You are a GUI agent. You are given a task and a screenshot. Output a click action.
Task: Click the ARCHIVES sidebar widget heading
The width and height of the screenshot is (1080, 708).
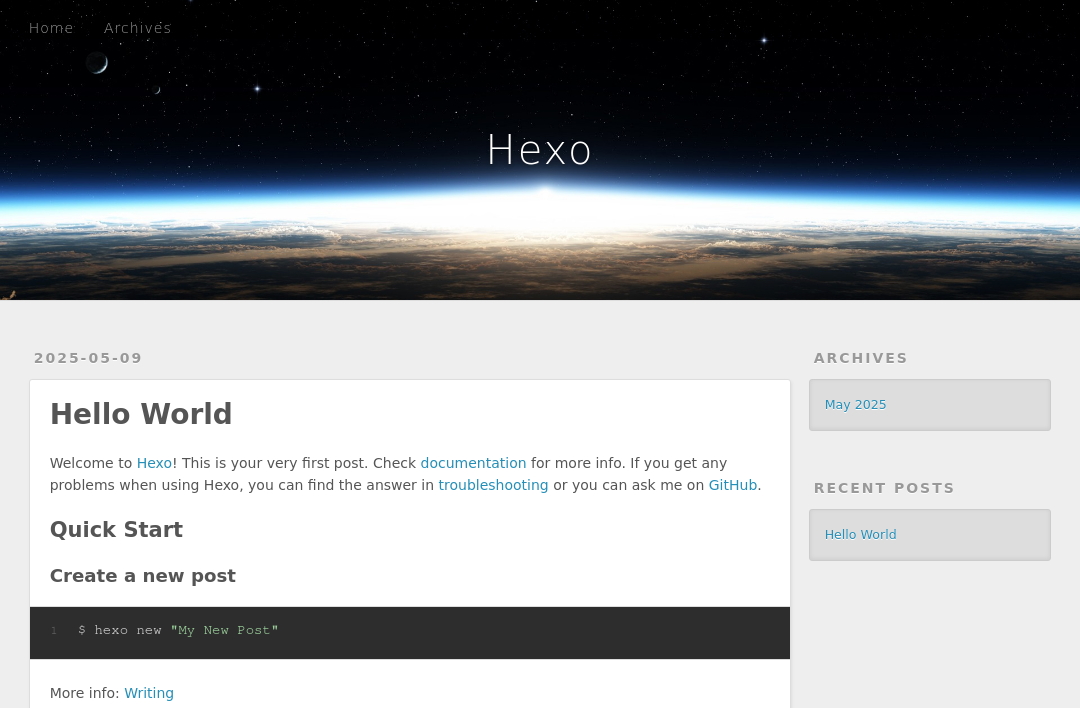pyautogui.click(x=861, y=358)
